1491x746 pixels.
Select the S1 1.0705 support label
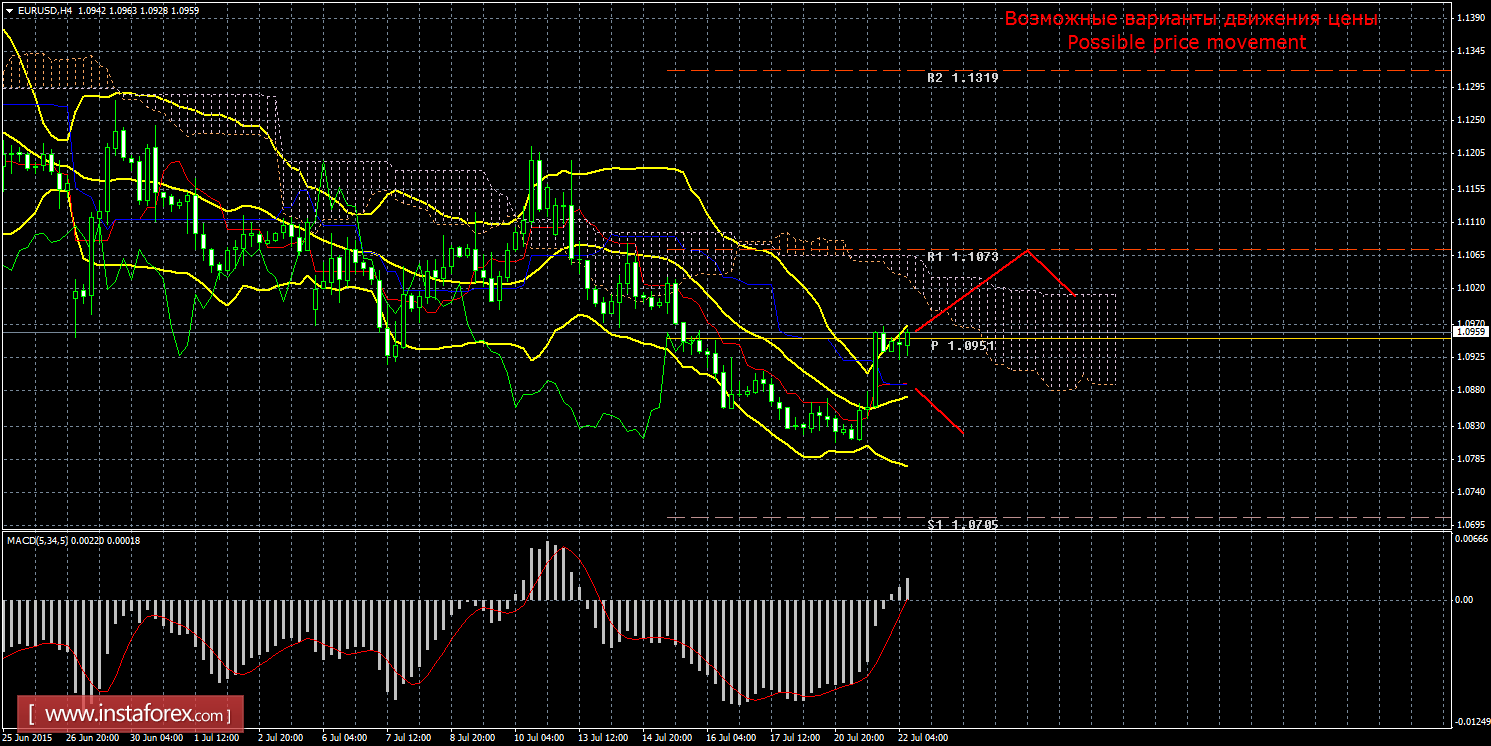[x=961, y=524]
